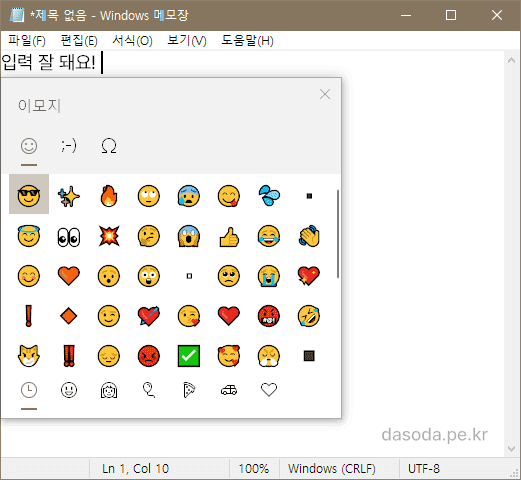Choose the red exclamation mark emoji
Image resolution: width=521 pixels, height=480 pixels.
pos(29,316)
